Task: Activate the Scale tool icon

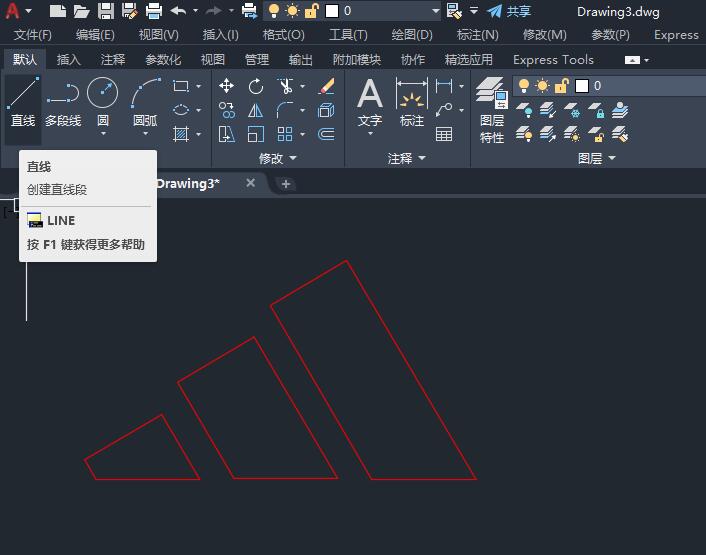Action: pos(256,134)
